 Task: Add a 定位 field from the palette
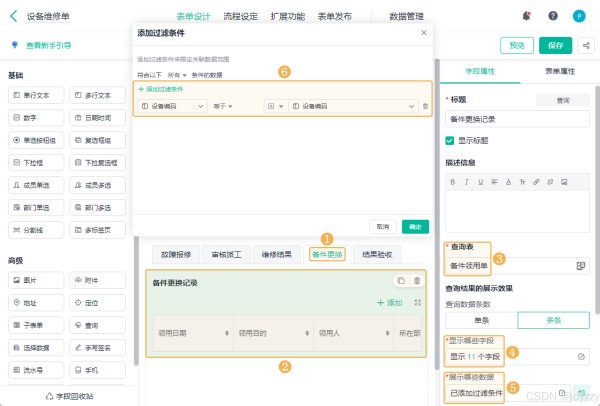tap(97, 303)
